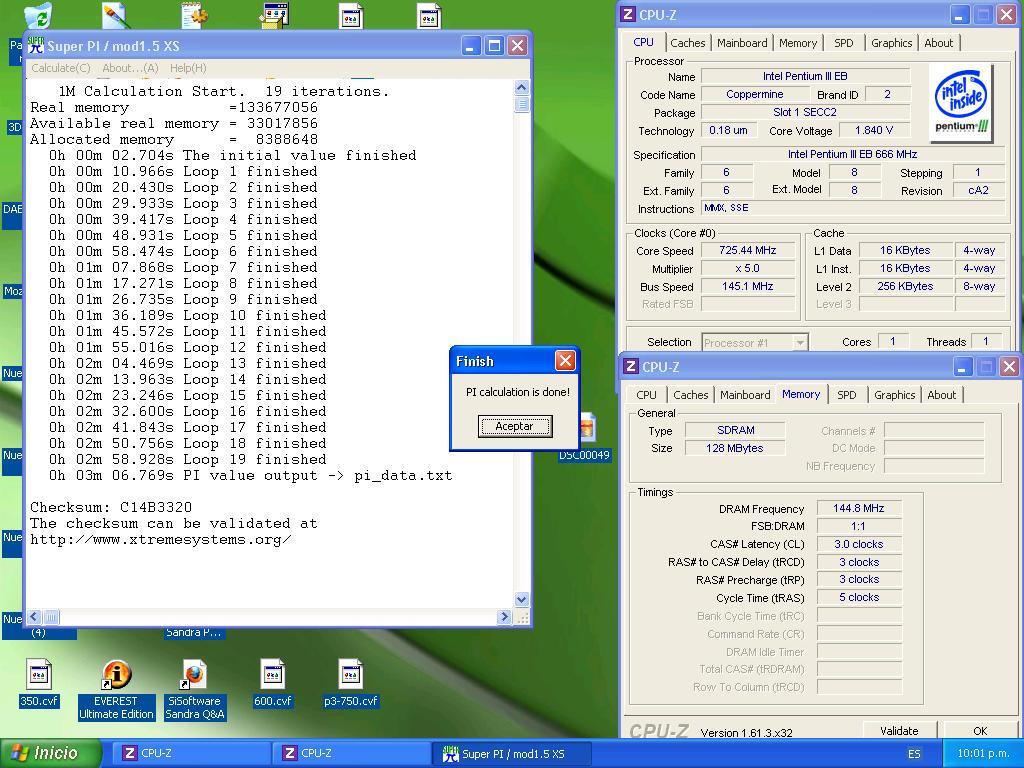Switch to Mainboard tab in upper CPU-Z
The height and width of the screenshot is (768, 1024).
(x=742, y=43)
